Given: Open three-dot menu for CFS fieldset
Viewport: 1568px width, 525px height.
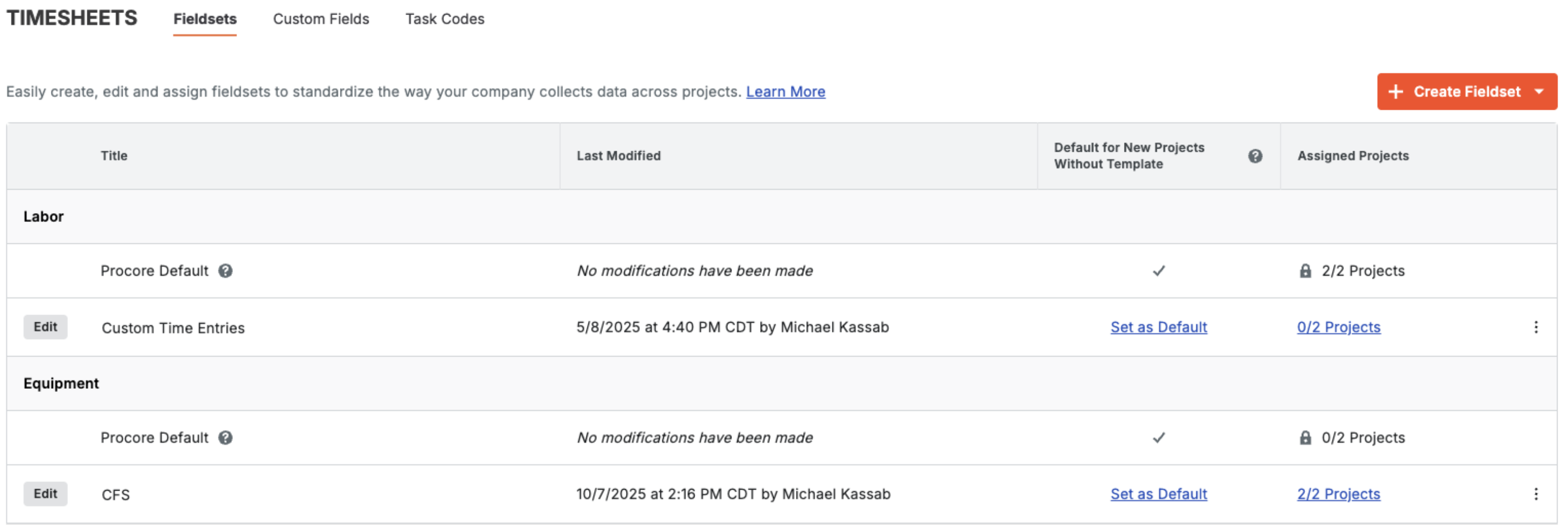Looking at the screenshot, I should click(1535, 494).
